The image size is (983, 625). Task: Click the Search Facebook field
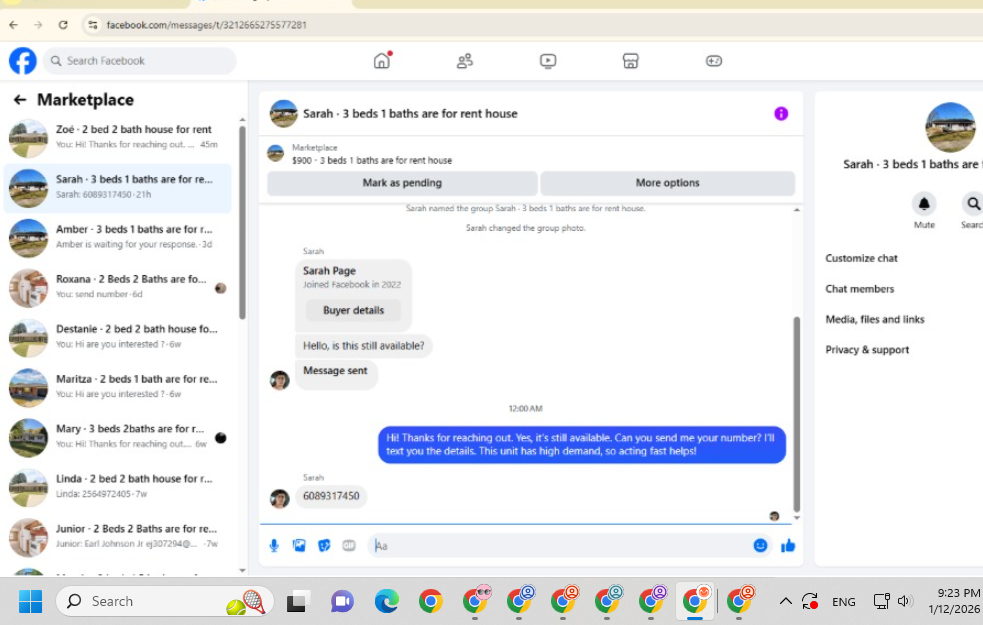coord(140,61)
